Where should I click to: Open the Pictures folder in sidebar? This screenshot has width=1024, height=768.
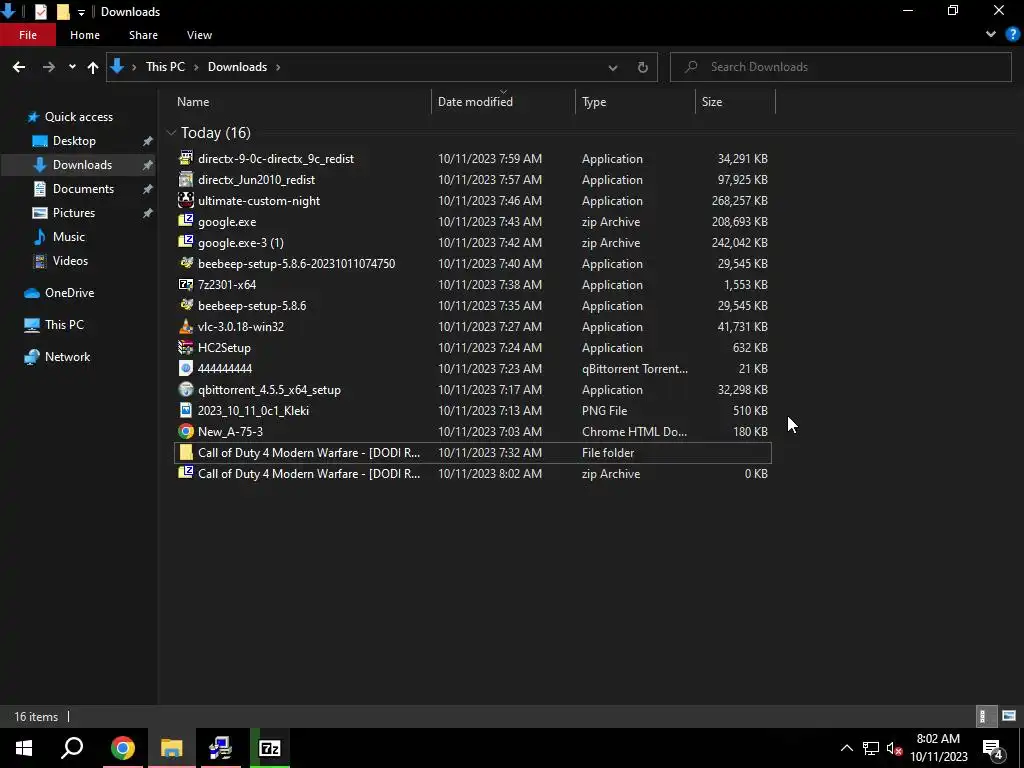(x=73, y=213)
